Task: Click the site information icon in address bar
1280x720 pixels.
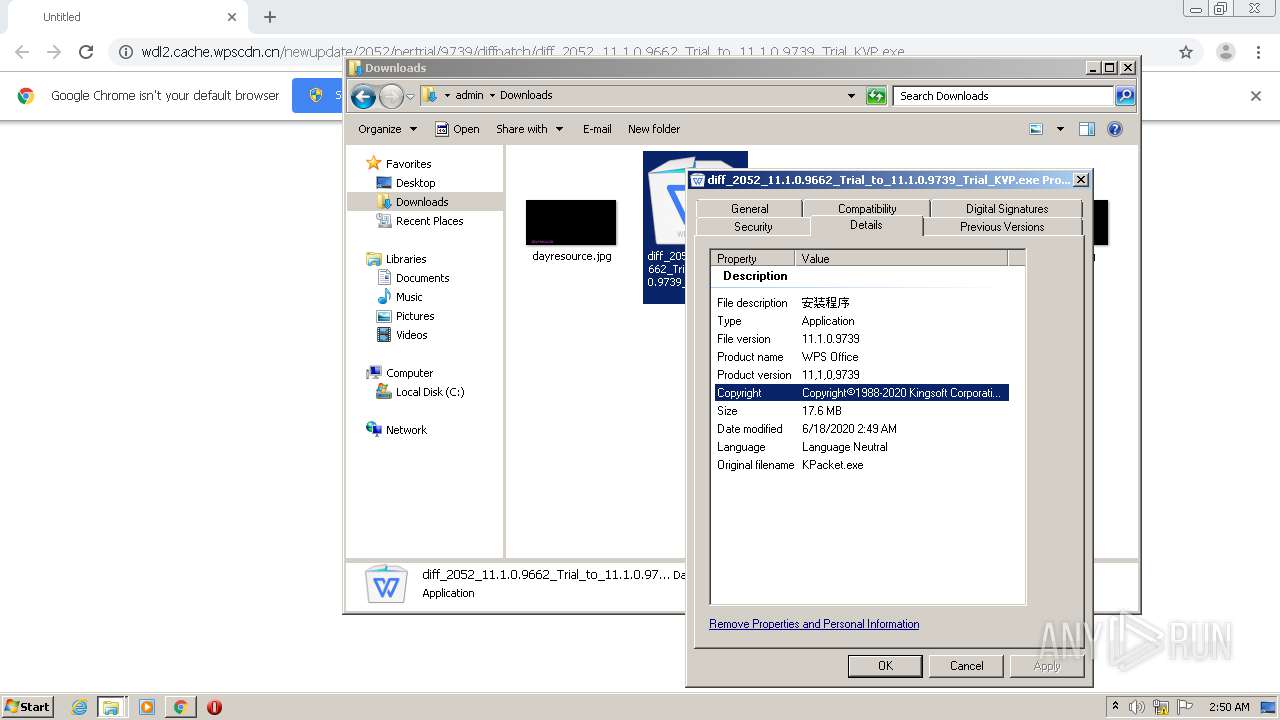Action: tap(126, 52)
